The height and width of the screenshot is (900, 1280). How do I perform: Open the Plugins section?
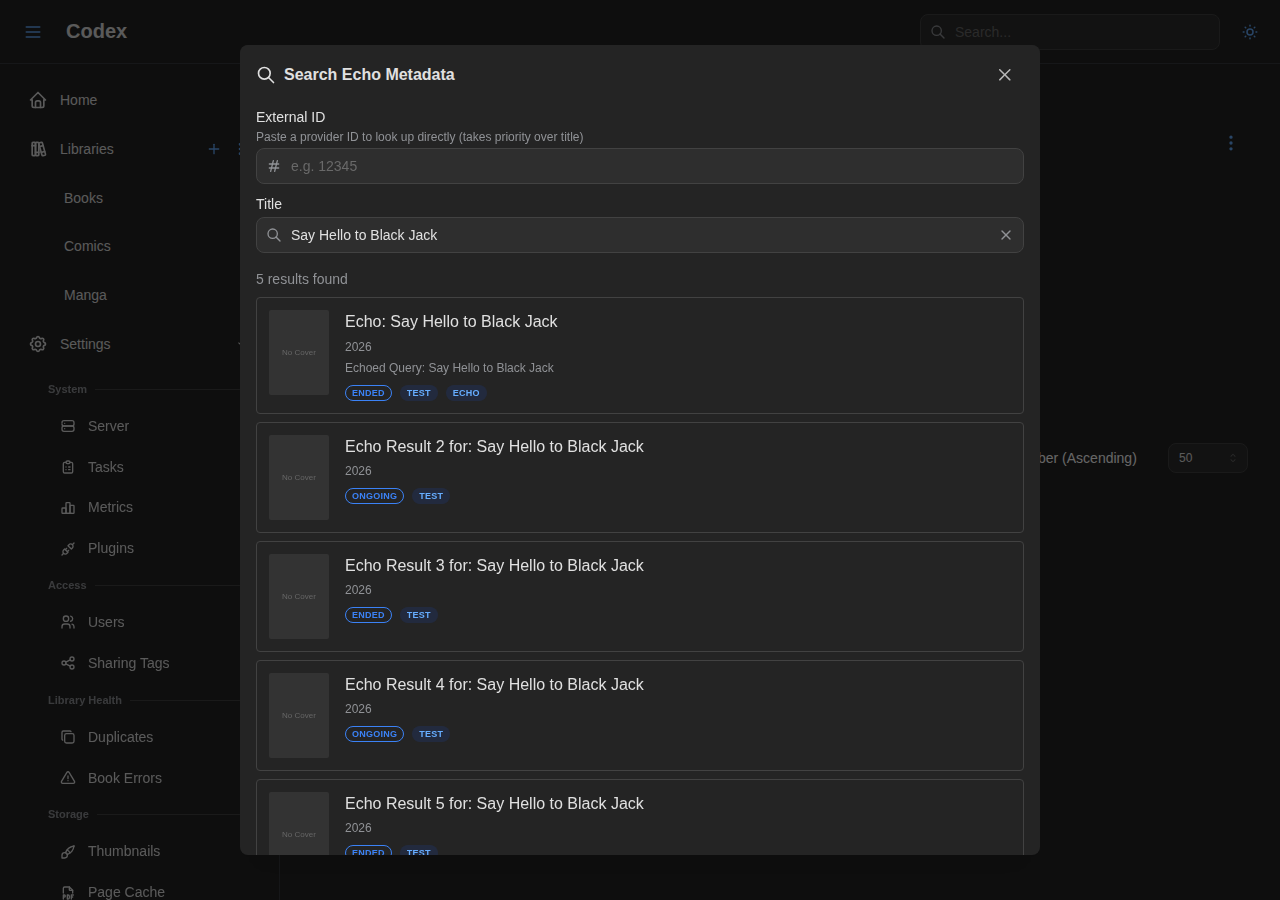(x=110, y=548)
